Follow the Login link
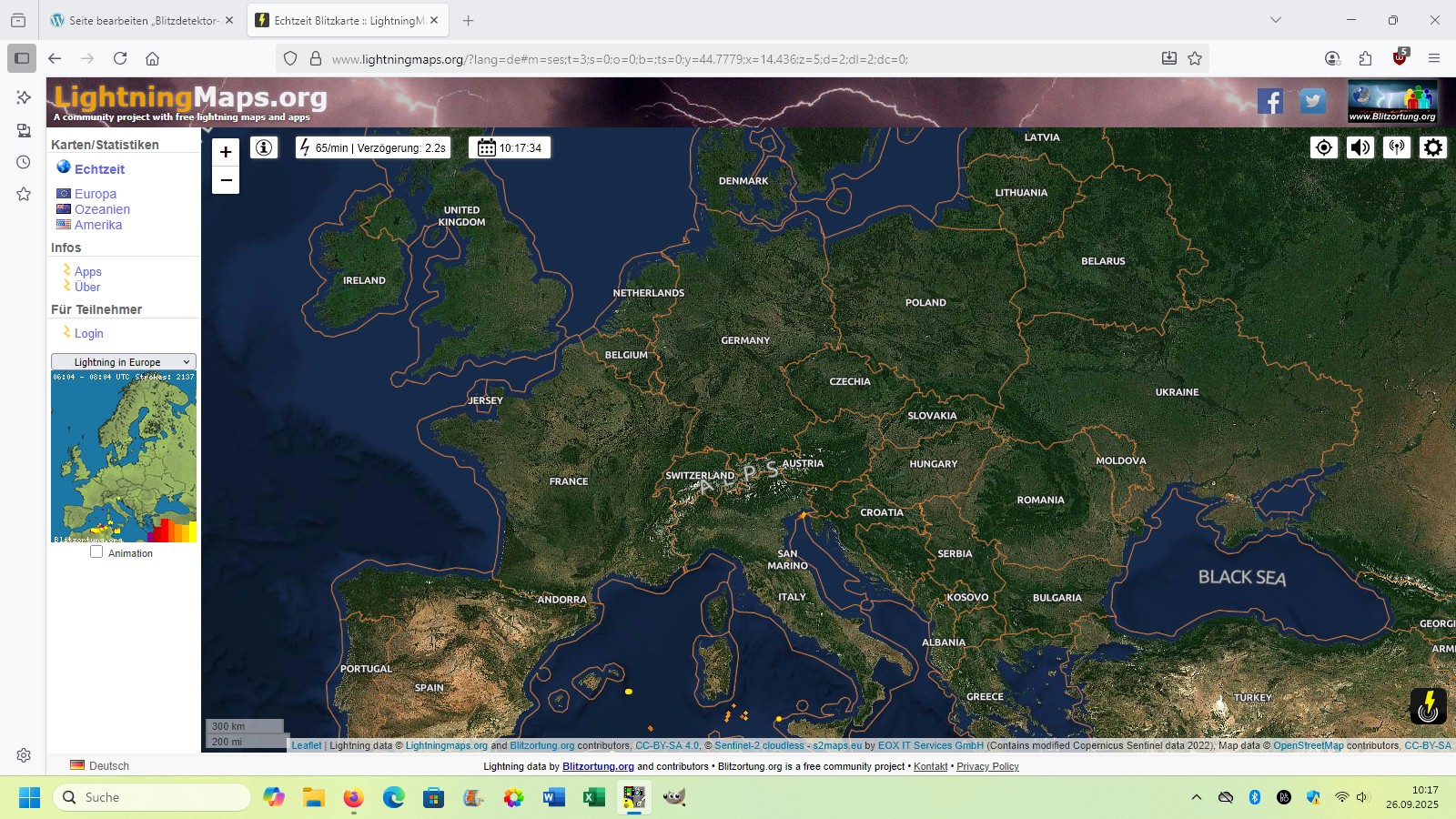The image size is (1456, 819). click(89, 334)
